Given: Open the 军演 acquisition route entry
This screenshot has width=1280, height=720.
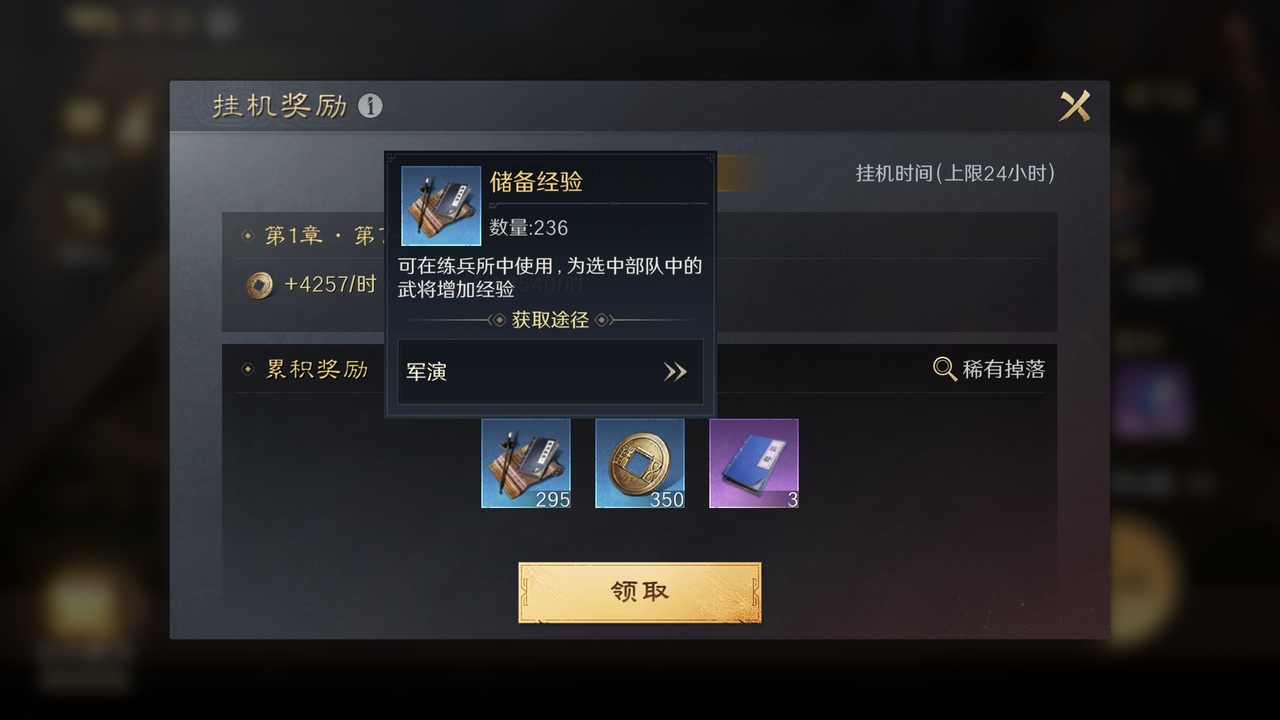Looking at the screenshot, I should click(550, 372).
